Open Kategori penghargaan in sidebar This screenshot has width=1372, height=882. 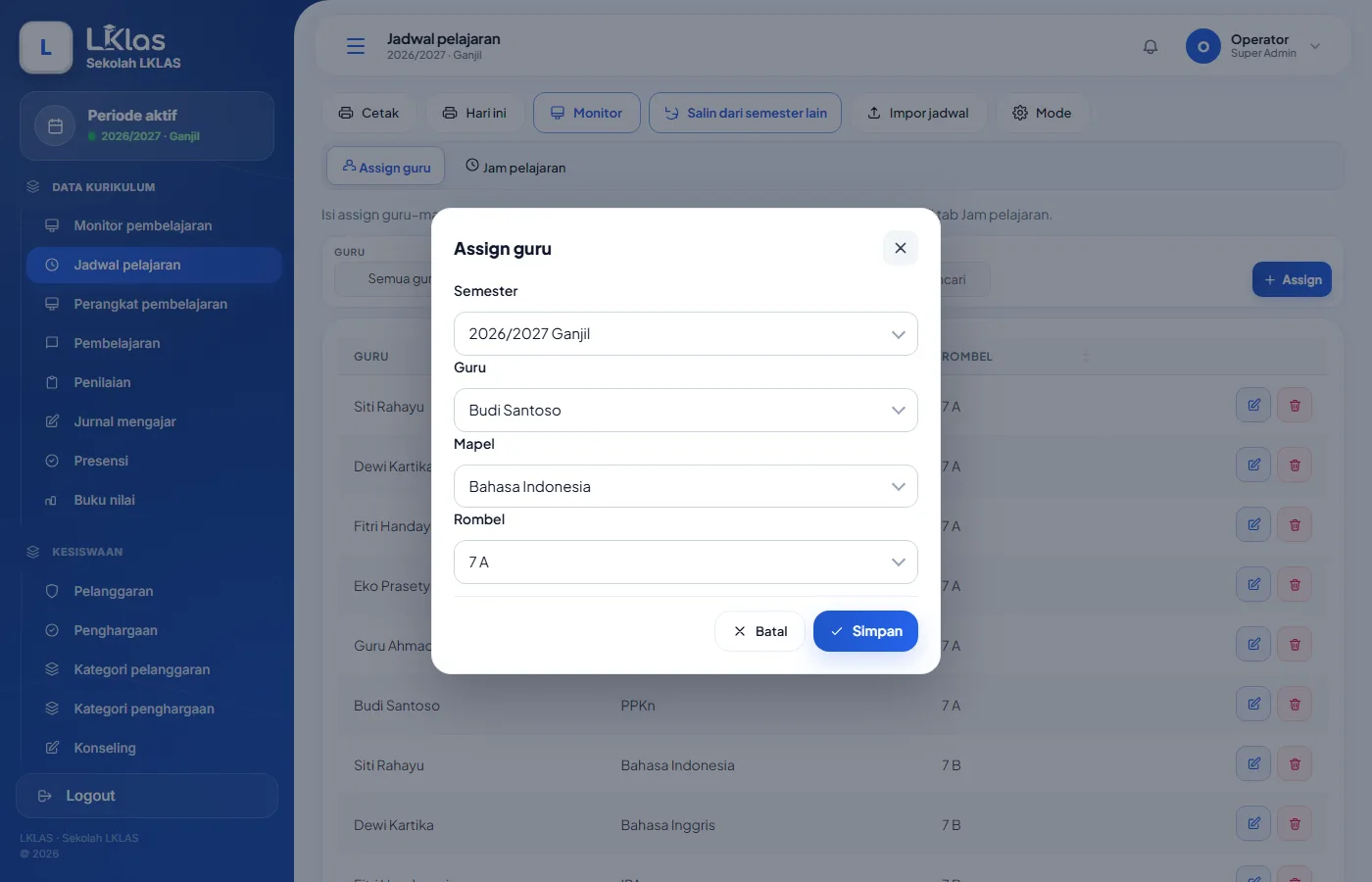coord(154,709)
